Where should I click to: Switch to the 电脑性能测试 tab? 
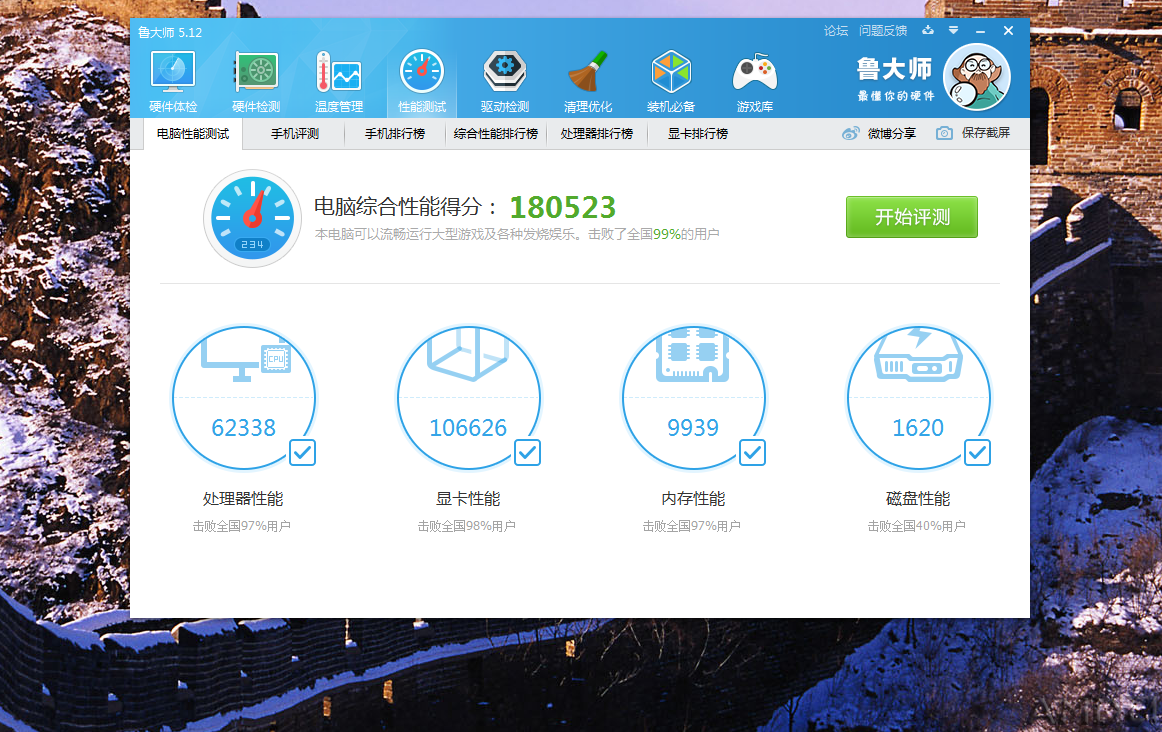[193, 134]
